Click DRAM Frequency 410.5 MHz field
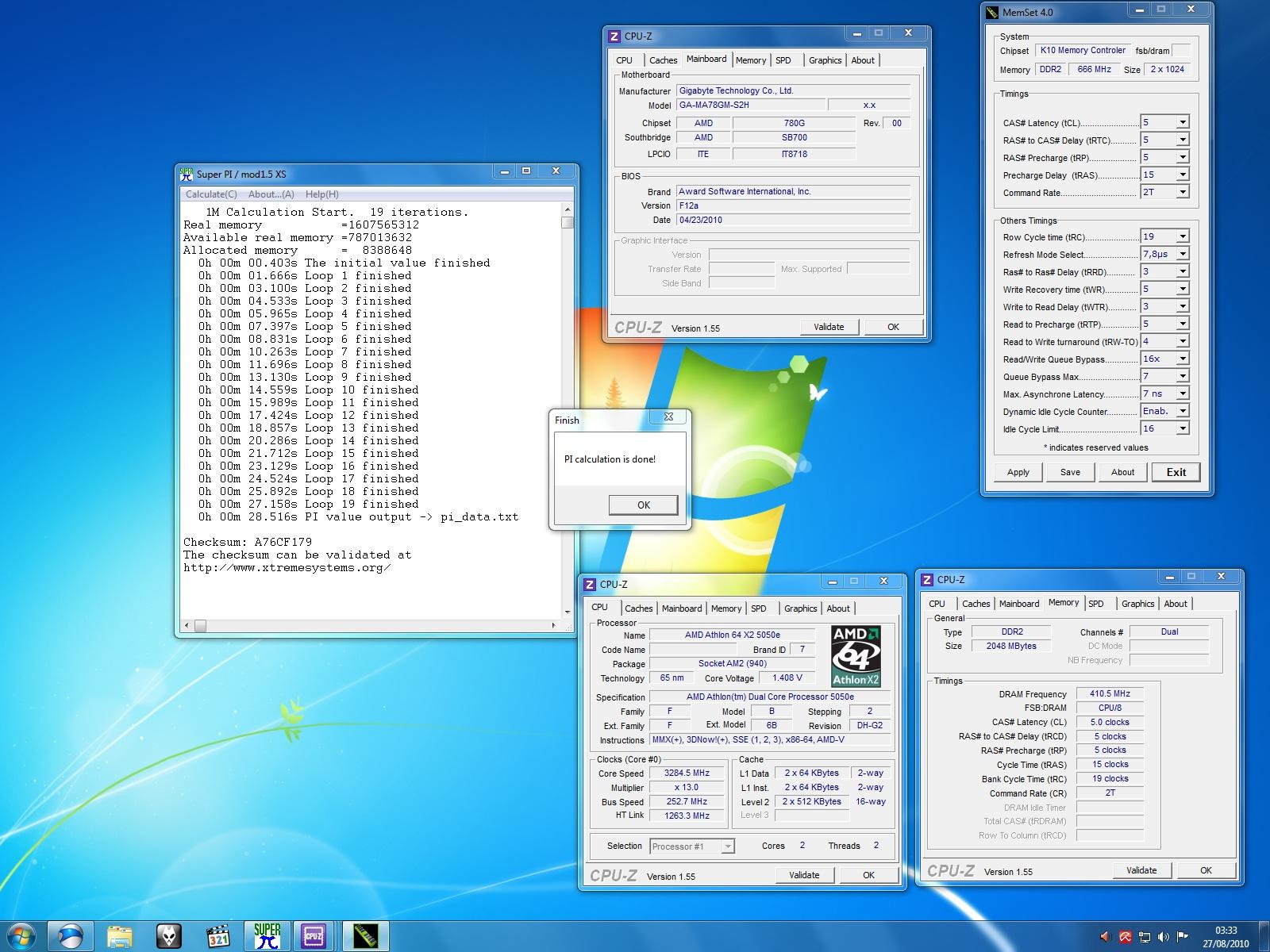1270x952 pixels. tap(1110, 694)
